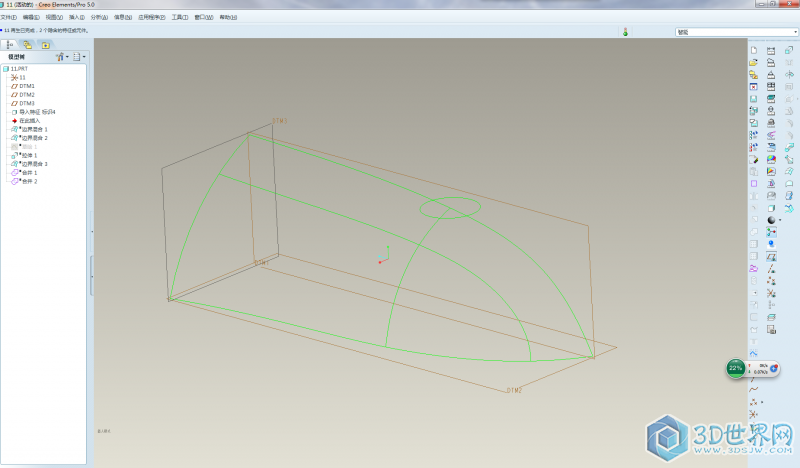Viewport: 800px width, 468px height.
Task: Click the Regenerate model traffic-light icon
Action: tap(754, 136)
